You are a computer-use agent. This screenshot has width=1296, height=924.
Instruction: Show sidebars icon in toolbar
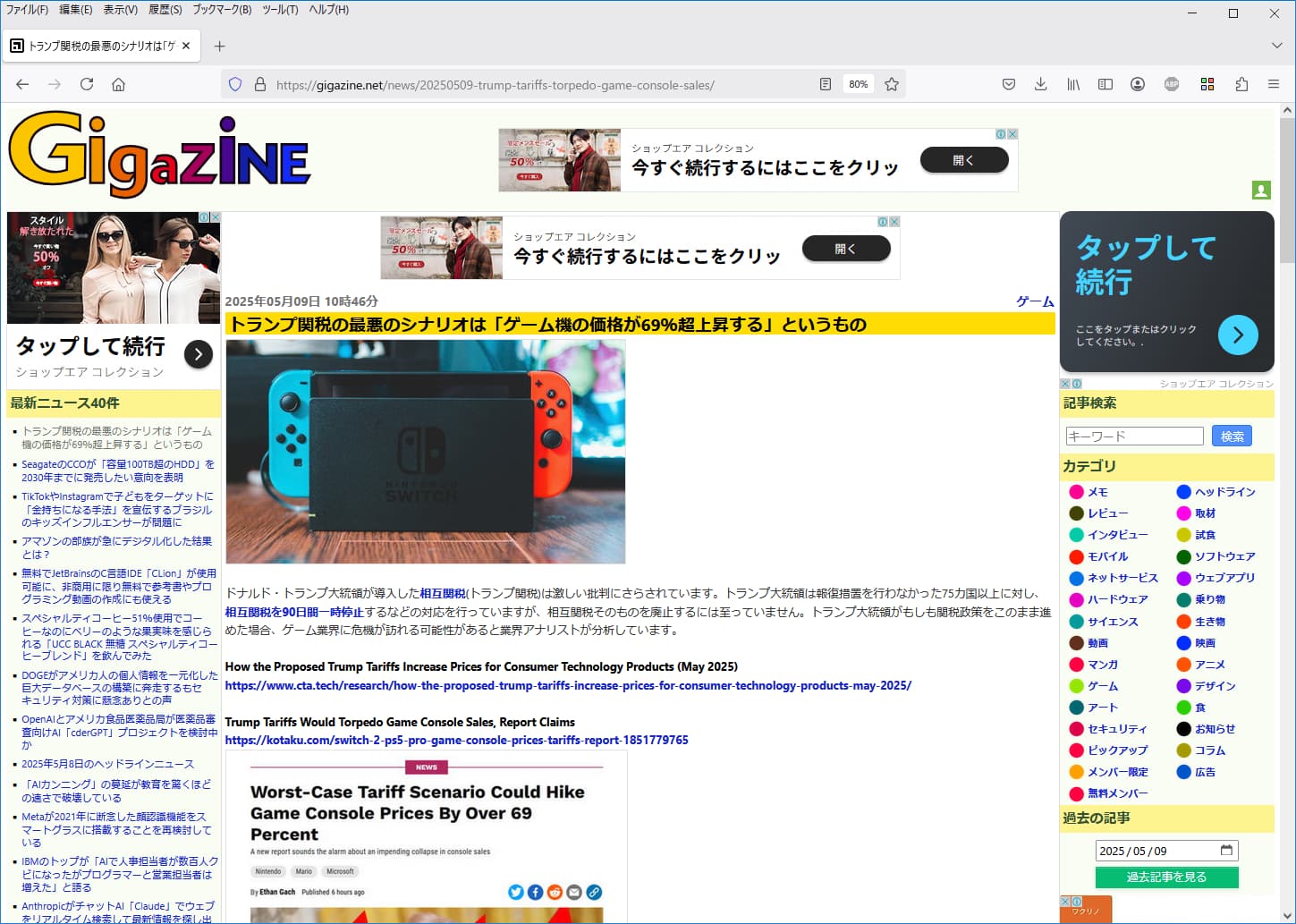coord(1105,84)
